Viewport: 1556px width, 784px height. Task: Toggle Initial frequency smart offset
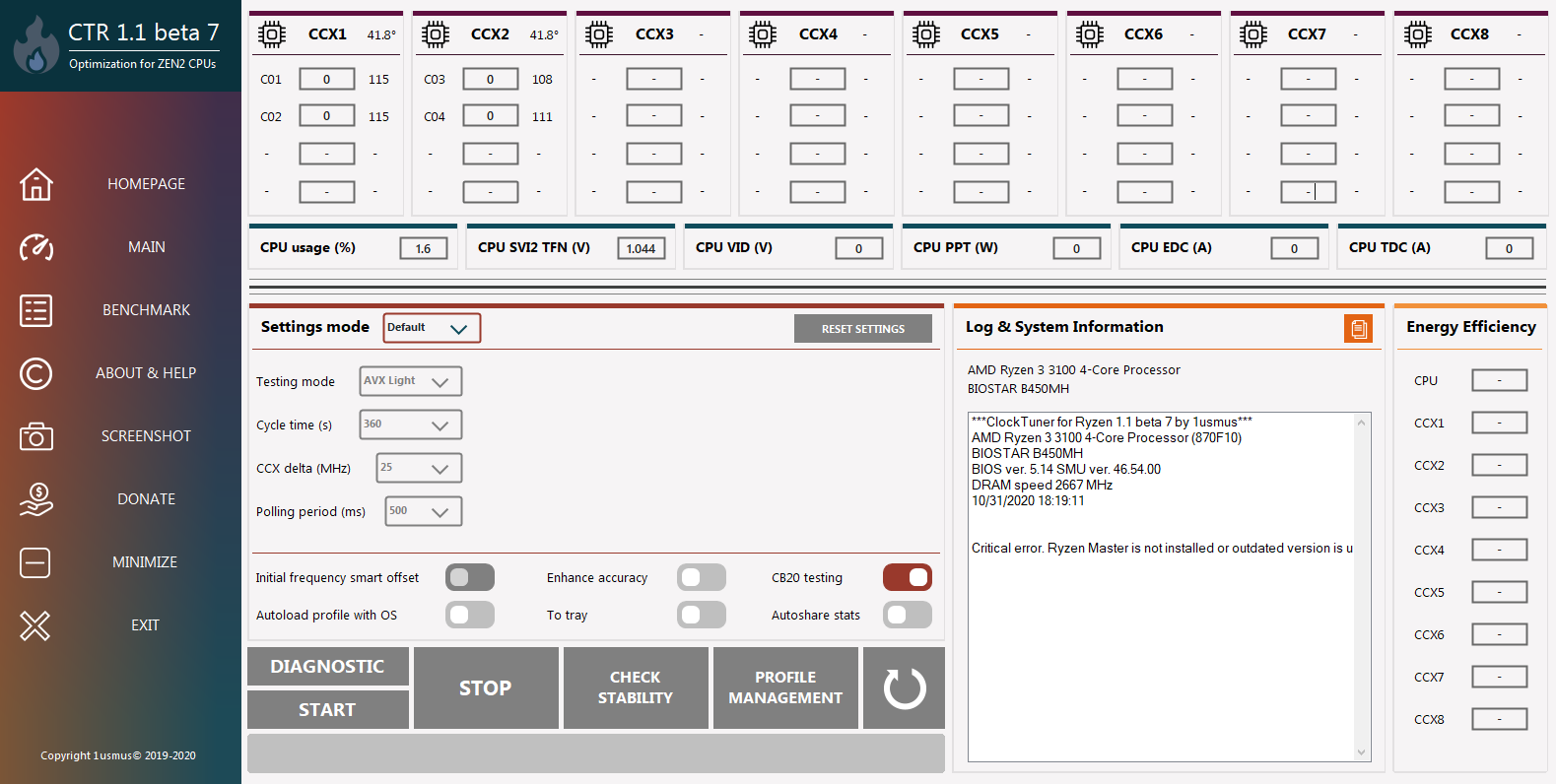tap(470, 578)
